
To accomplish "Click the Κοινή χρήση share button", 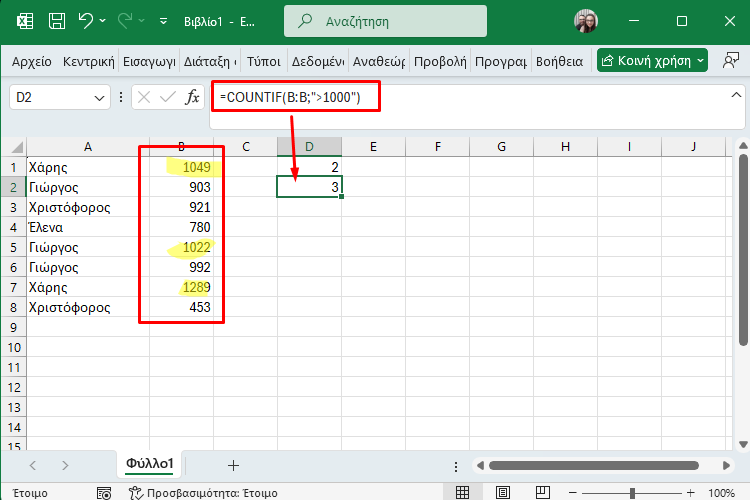I will tap(646, 61).
